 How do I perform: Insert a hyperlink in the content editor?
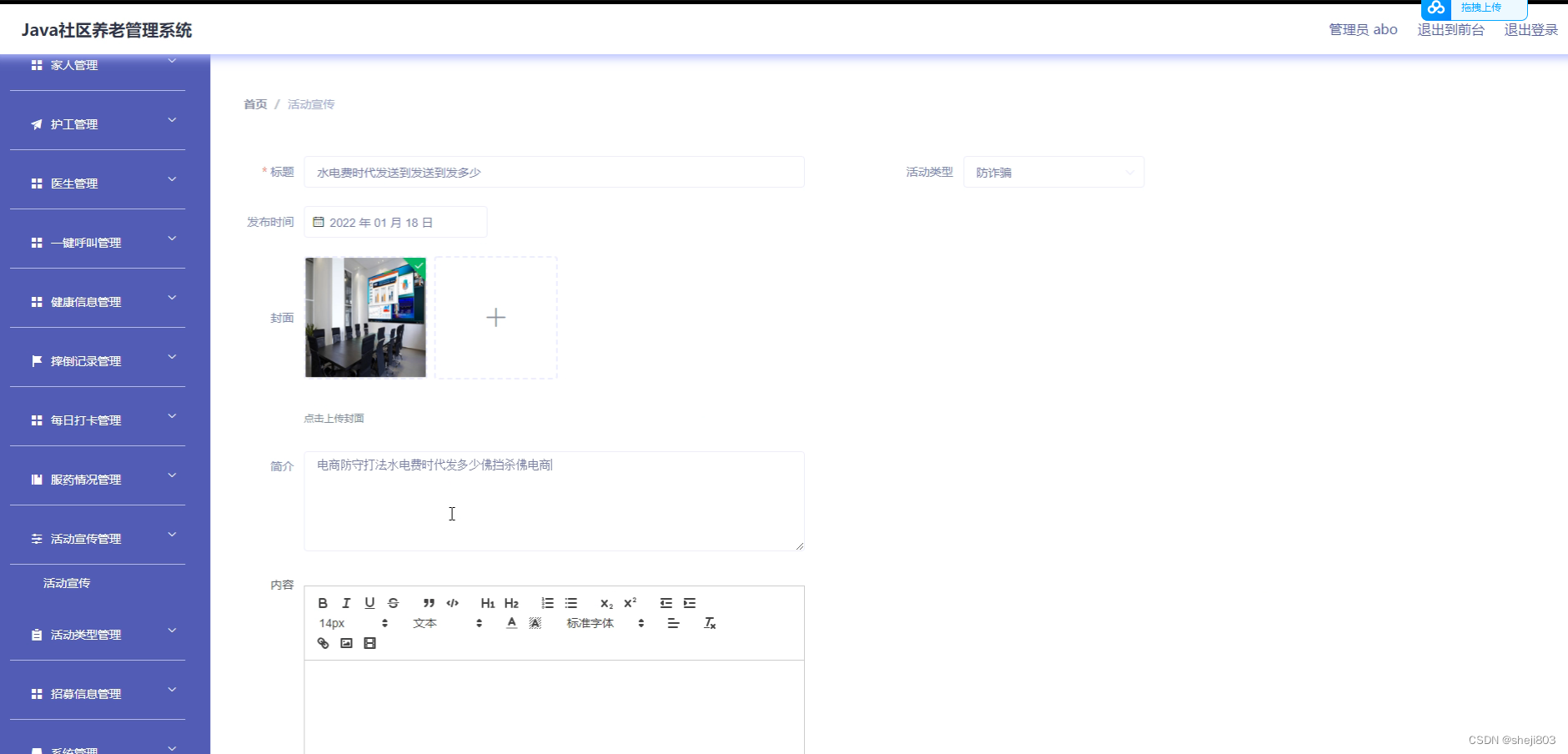[324, 643]
